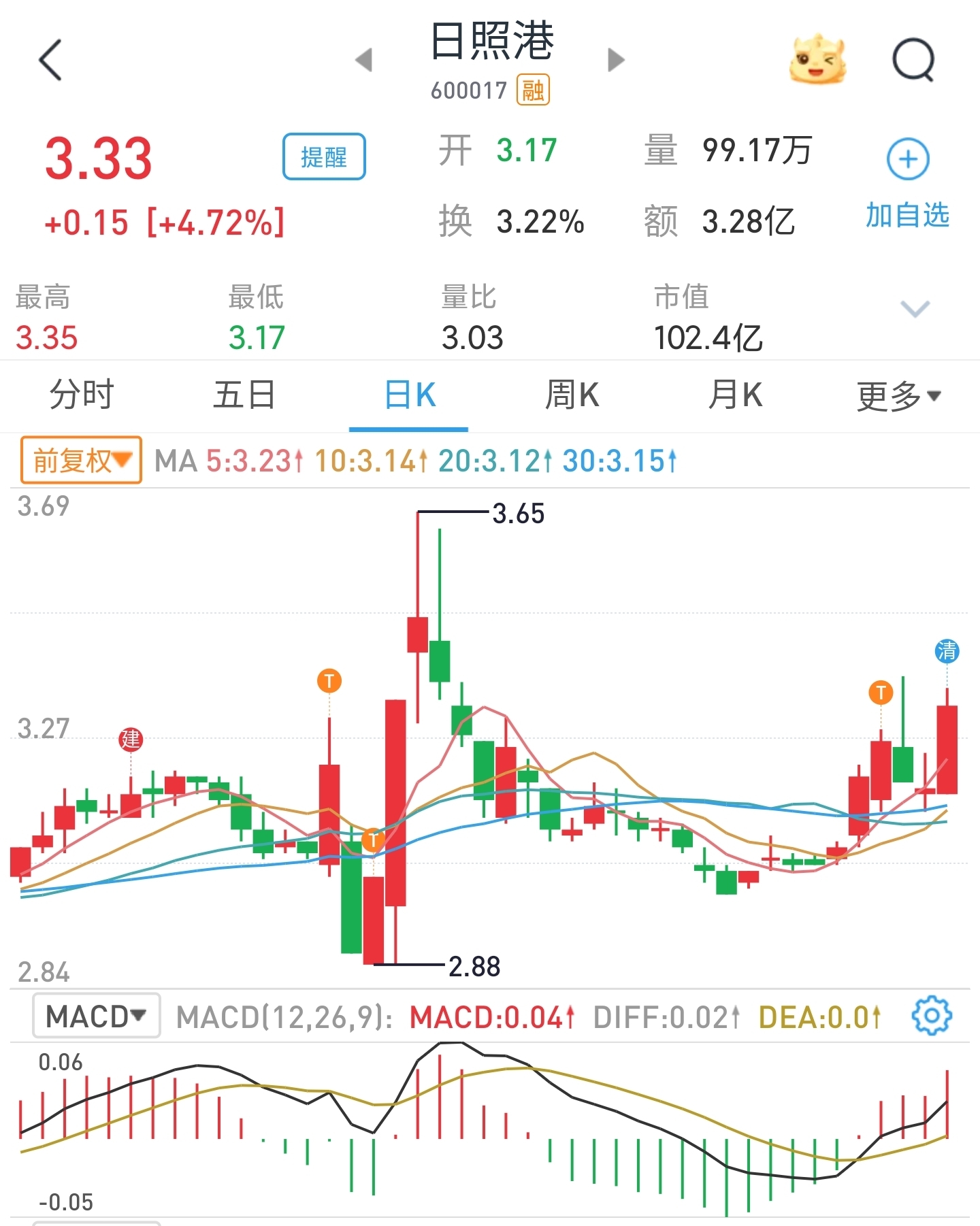Image resolution: width=980 pixels, height=1226 pixels.
Task: Switch to 分时 tab
Action: coord(82,395)
